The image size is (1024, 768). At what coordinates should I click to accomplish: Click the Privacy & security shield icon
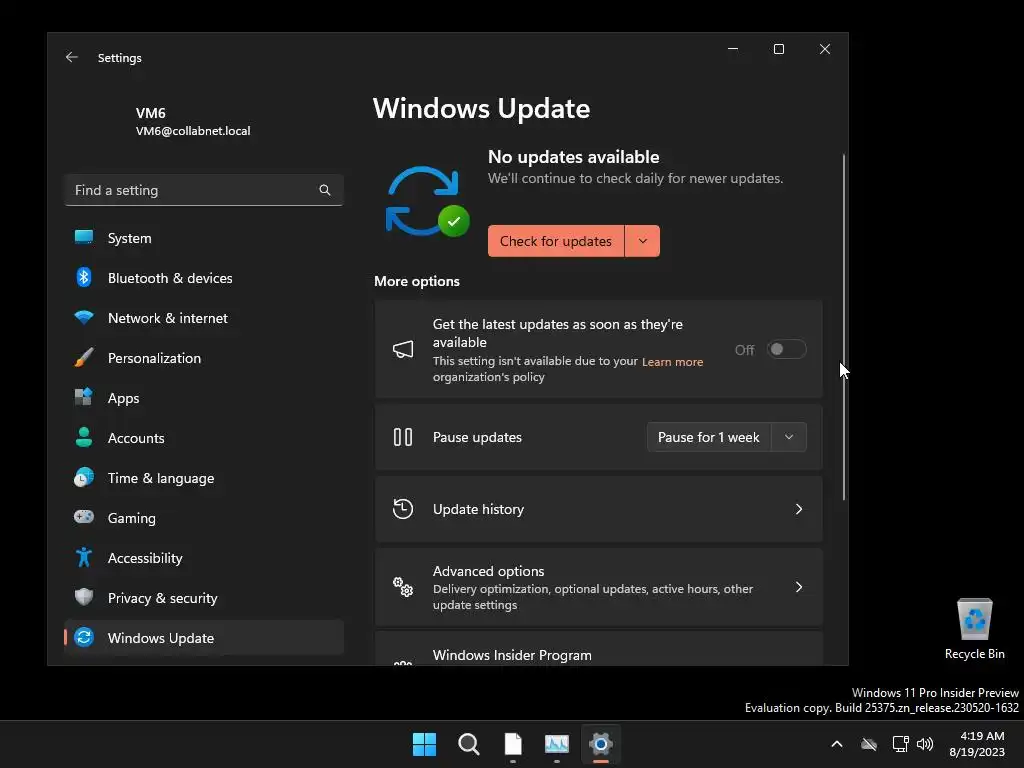(x=84, y=597)
